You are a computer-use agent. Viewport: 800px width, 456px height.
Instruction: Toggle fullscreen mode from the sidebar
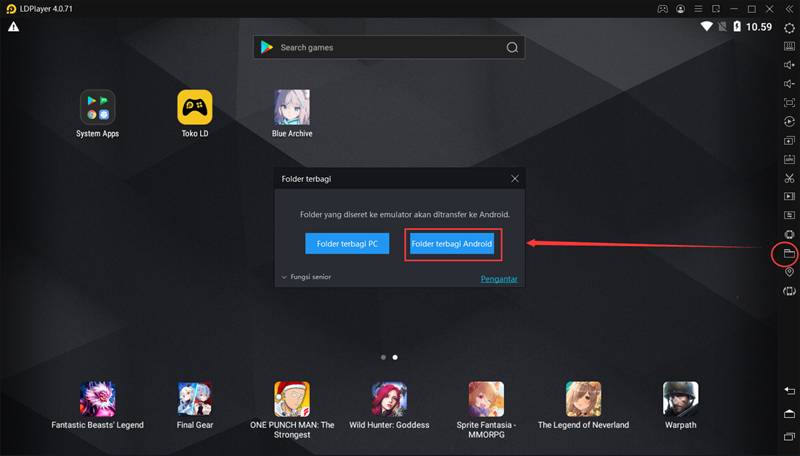click(789, 103)
